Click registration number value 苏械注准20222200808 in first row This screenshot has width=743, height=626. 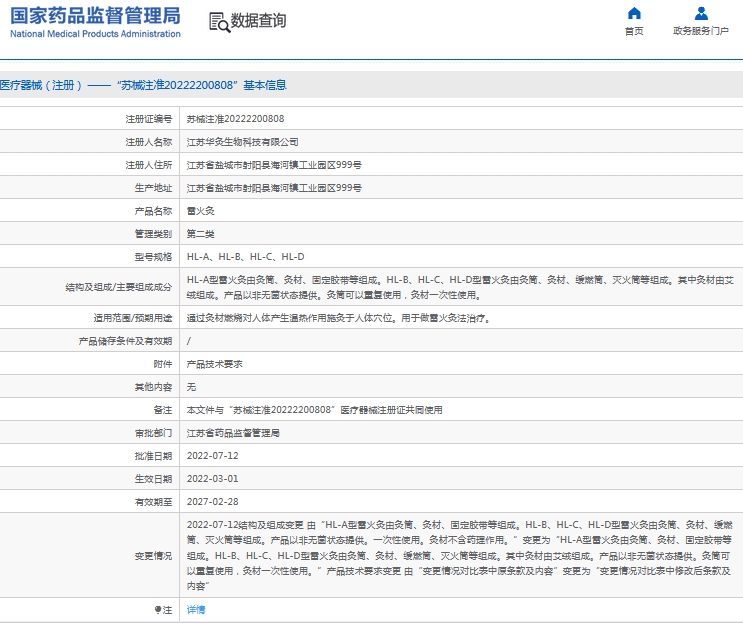[236, 118]
